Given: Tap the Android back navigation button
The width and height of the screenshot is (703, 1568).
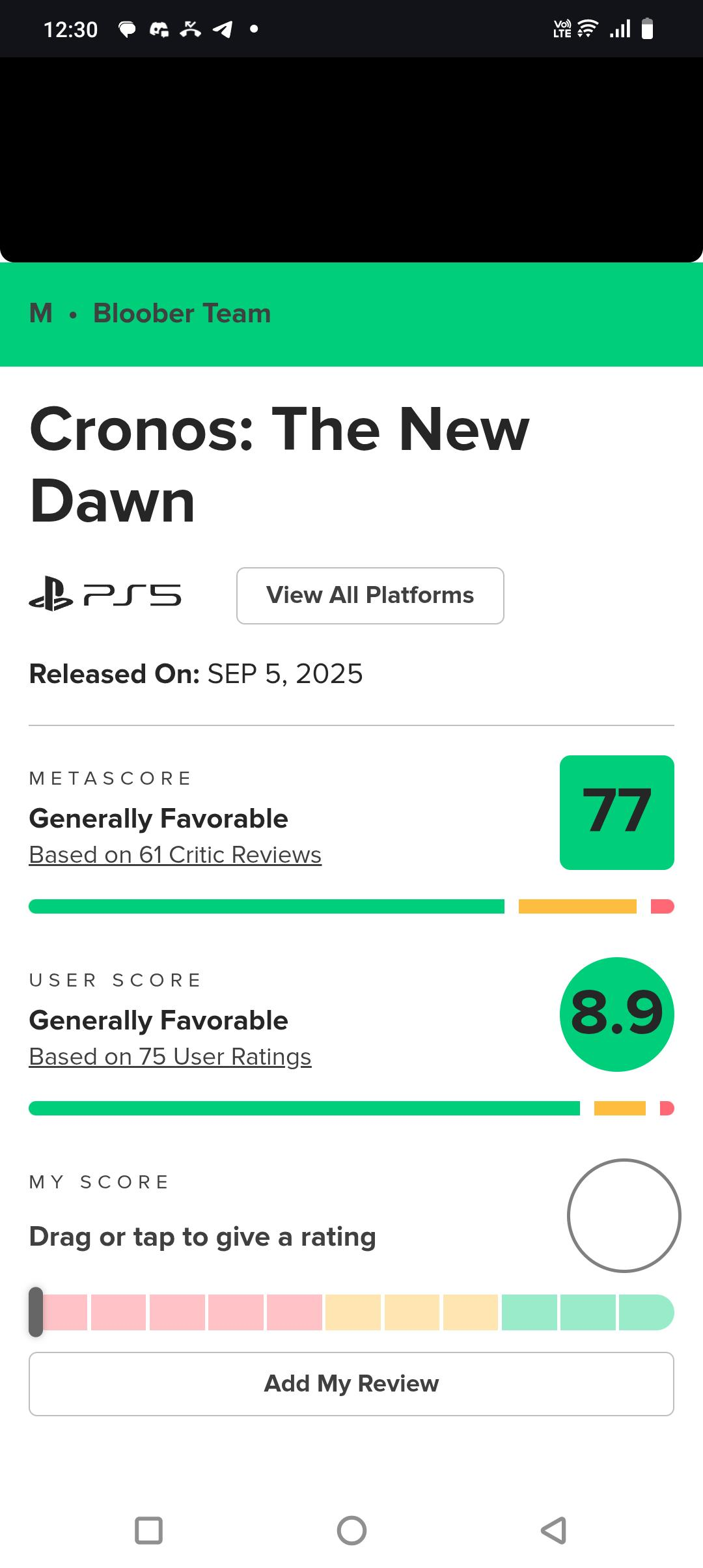Looking at the screenshot, I should click(554, 1530).
